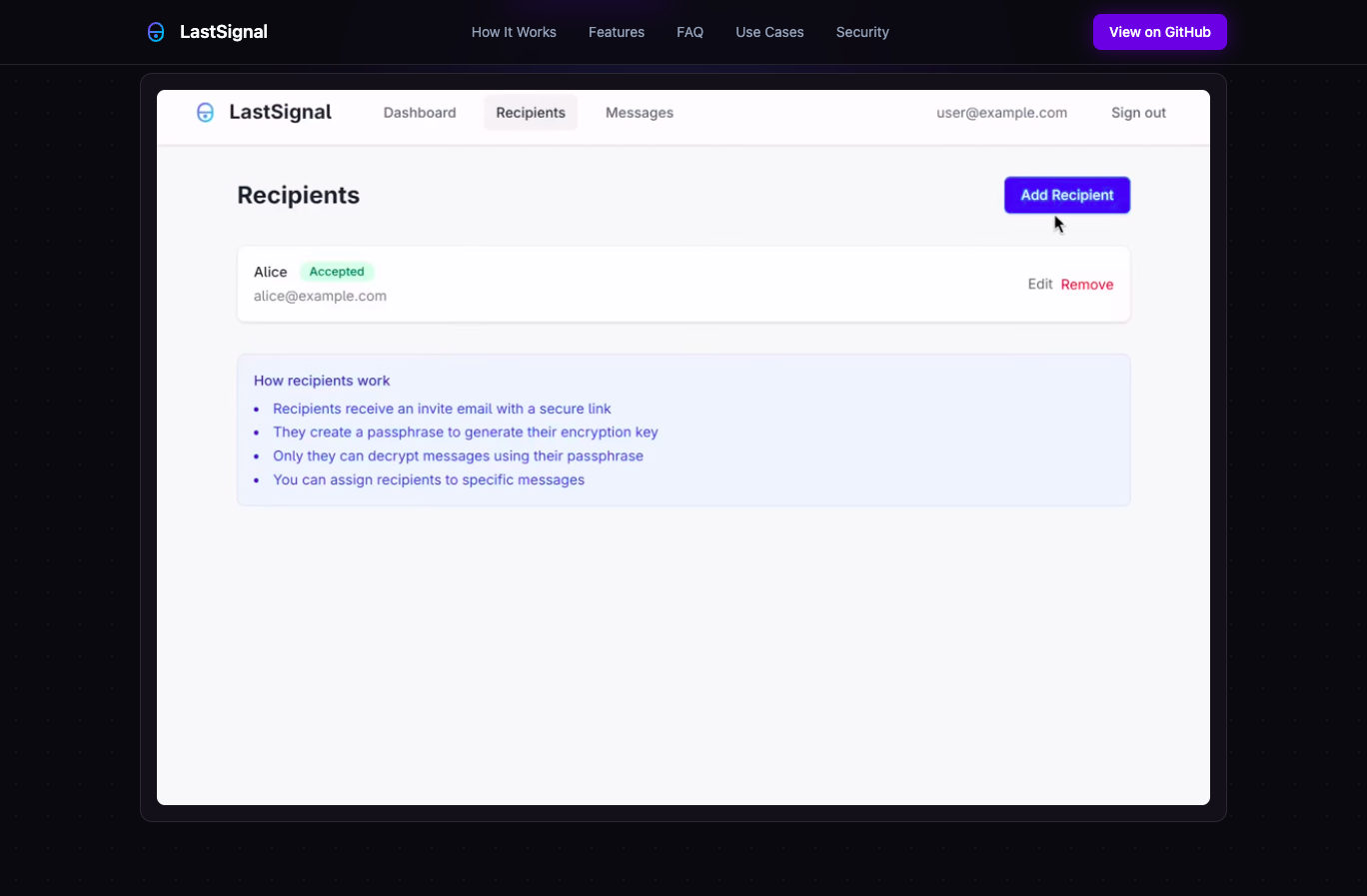Click 'Only they can decrypt messages' bullet
Viewport: 1367px width, 896px height.
click(x=458, y=456)
